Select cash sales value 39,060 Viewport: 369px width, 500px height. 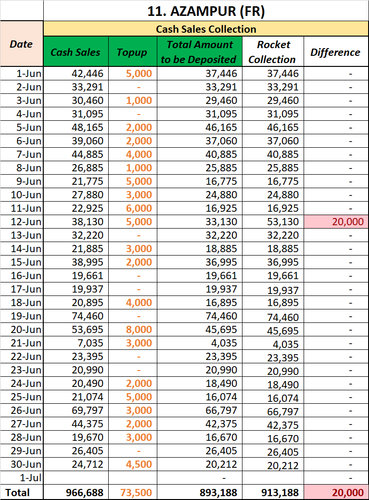pos(76,141)
